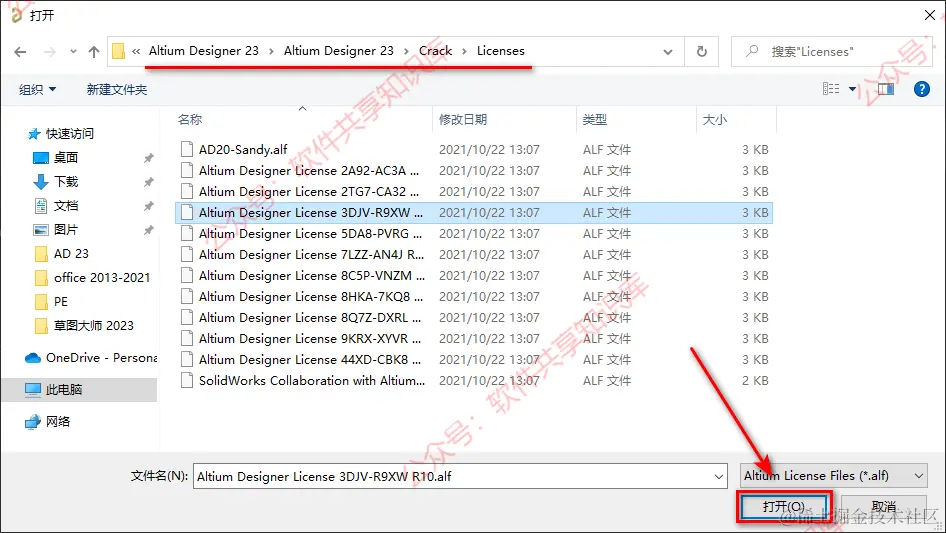This screenshot has height=533, width=946.
Task: Go up one folder level
Action: click(94, 52)
